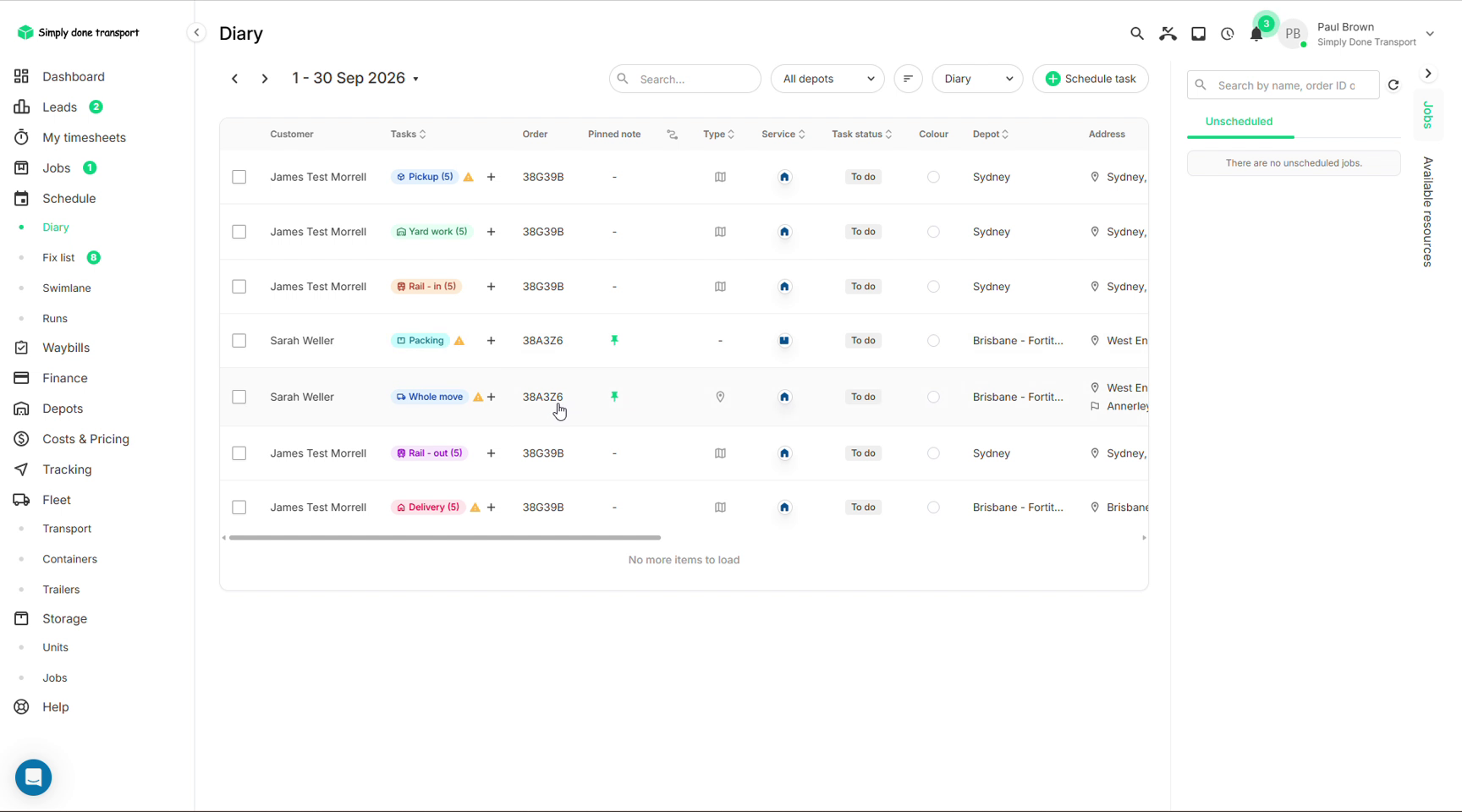Image resolution: width=1462 pixels, height=812 pixels.
Task: Go to previous date range
Action: click(x=235, y=79)
